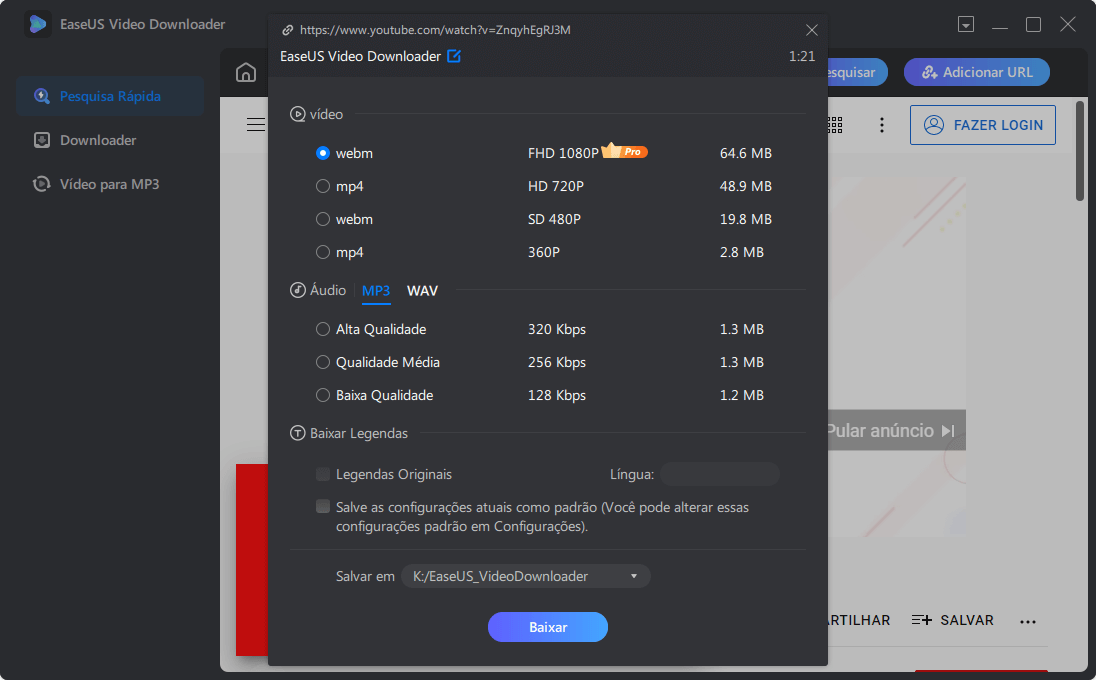
Task: Open the YouTube hamburger menu
Action: click(x=257, y=124)
